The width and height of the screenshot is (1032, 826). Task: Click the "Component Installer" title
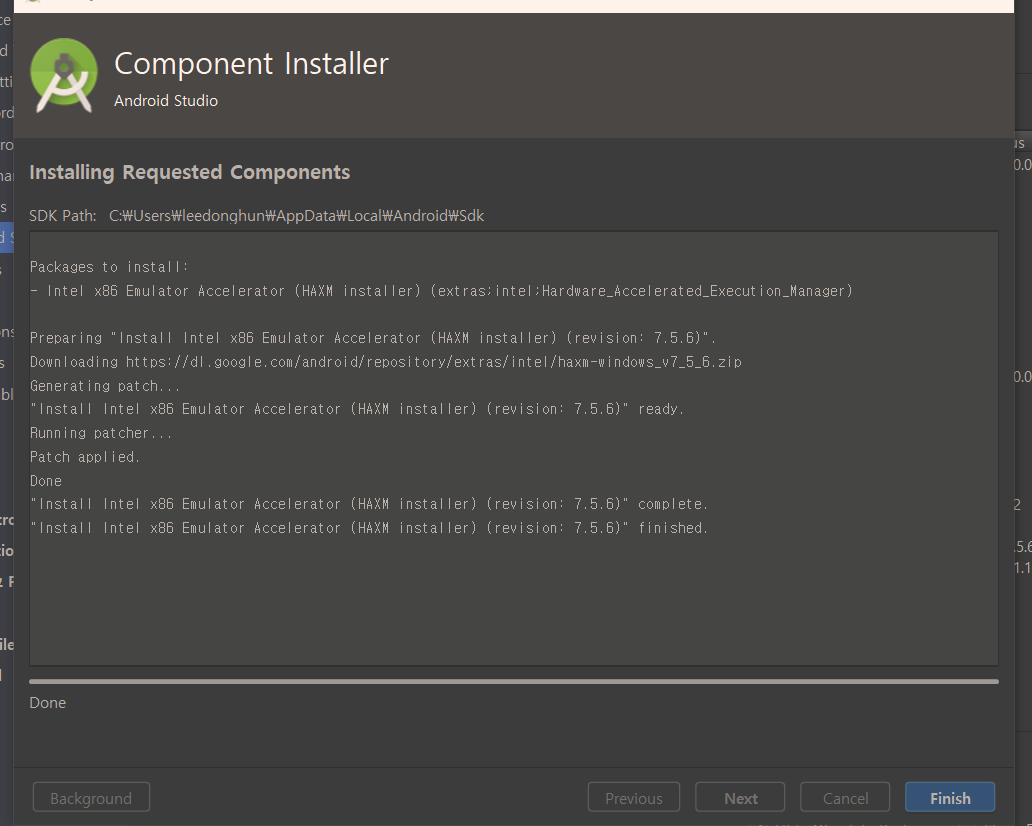251,64
